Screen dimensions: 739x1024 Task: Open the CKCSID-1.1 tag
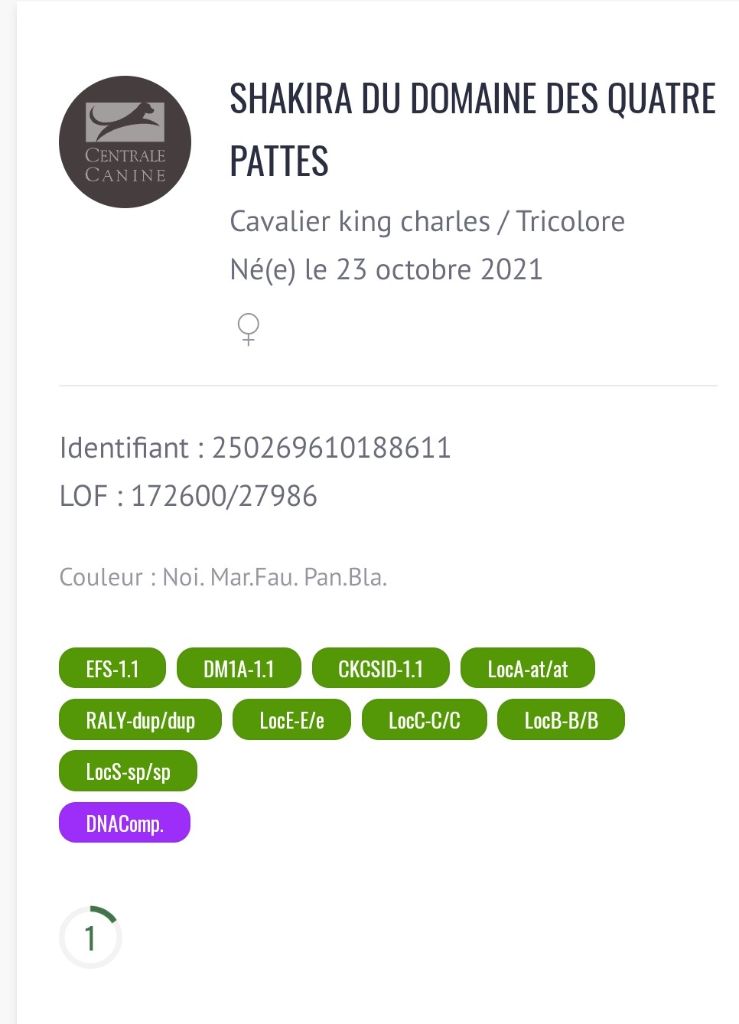tap(381, 669)
